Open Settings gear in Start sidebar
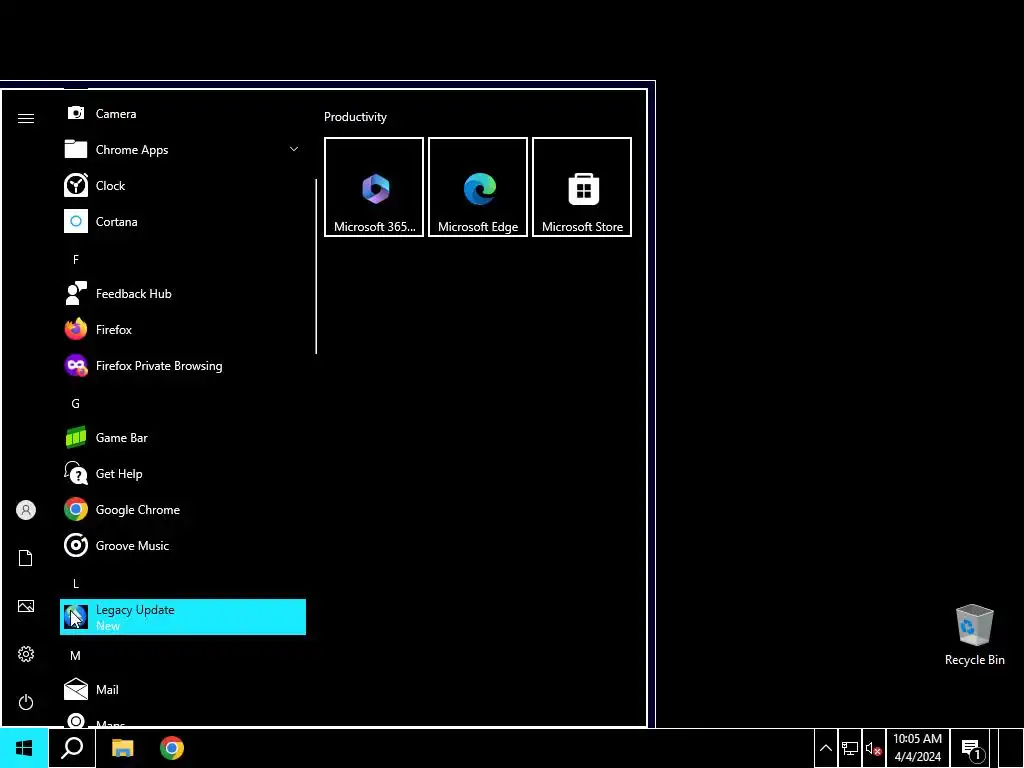Viewport: 1024px width, 768px height. point(25,654)
